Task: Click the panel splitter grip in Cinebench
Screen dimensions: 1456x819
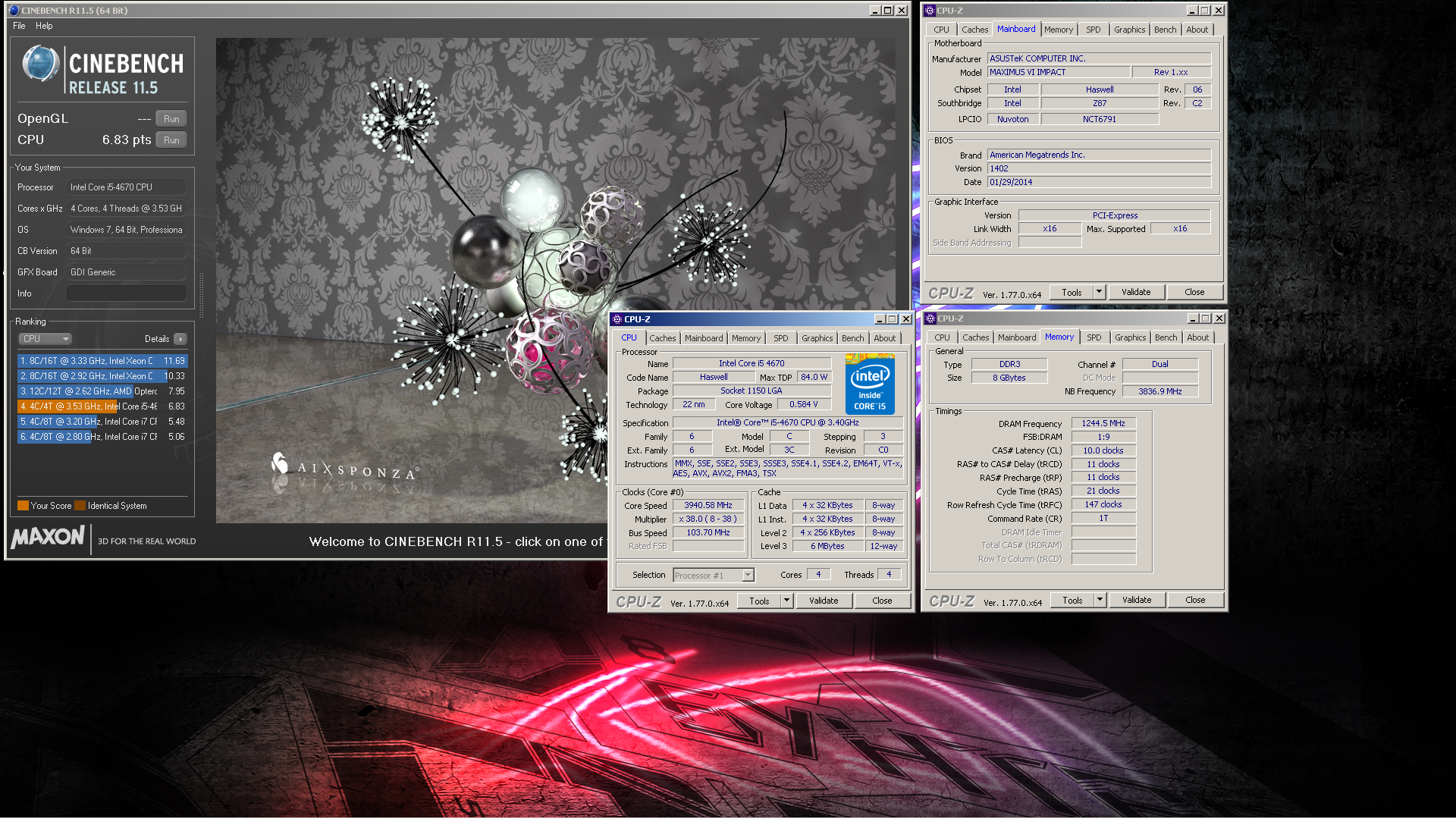Action: click(201, 294)
